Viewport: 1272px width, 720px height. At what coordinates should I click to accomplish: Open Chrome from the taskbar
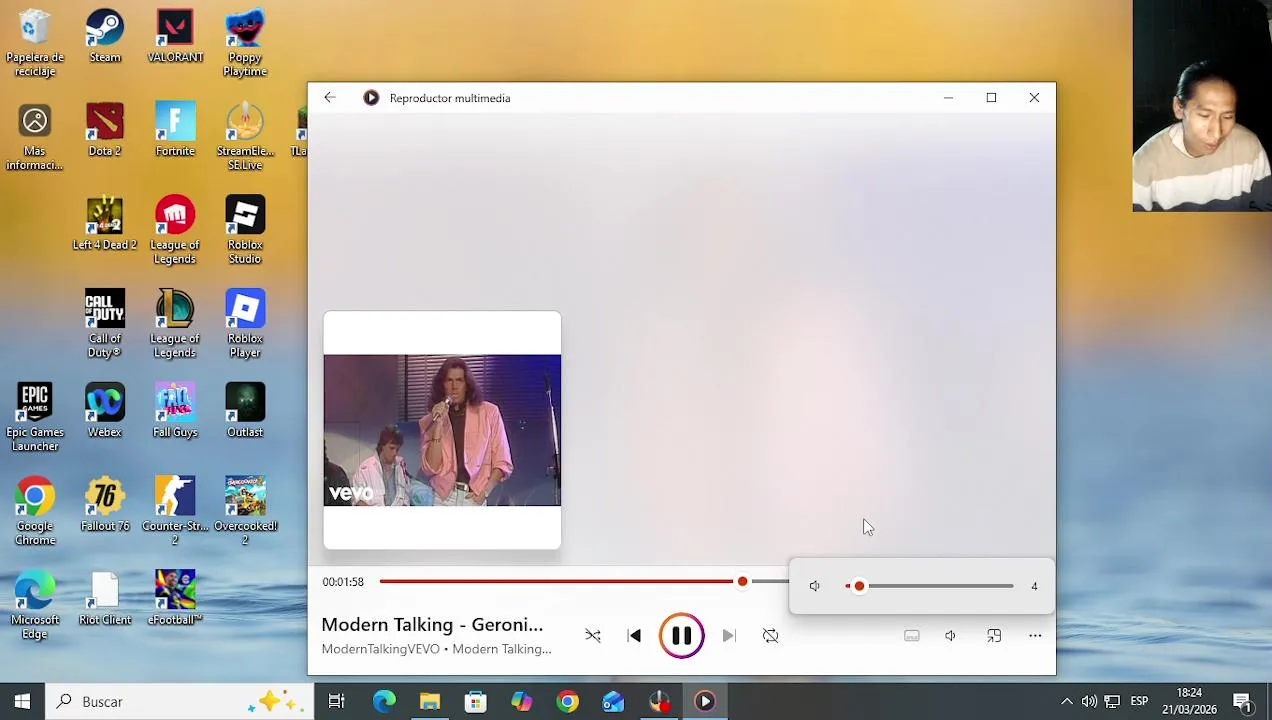568,702
